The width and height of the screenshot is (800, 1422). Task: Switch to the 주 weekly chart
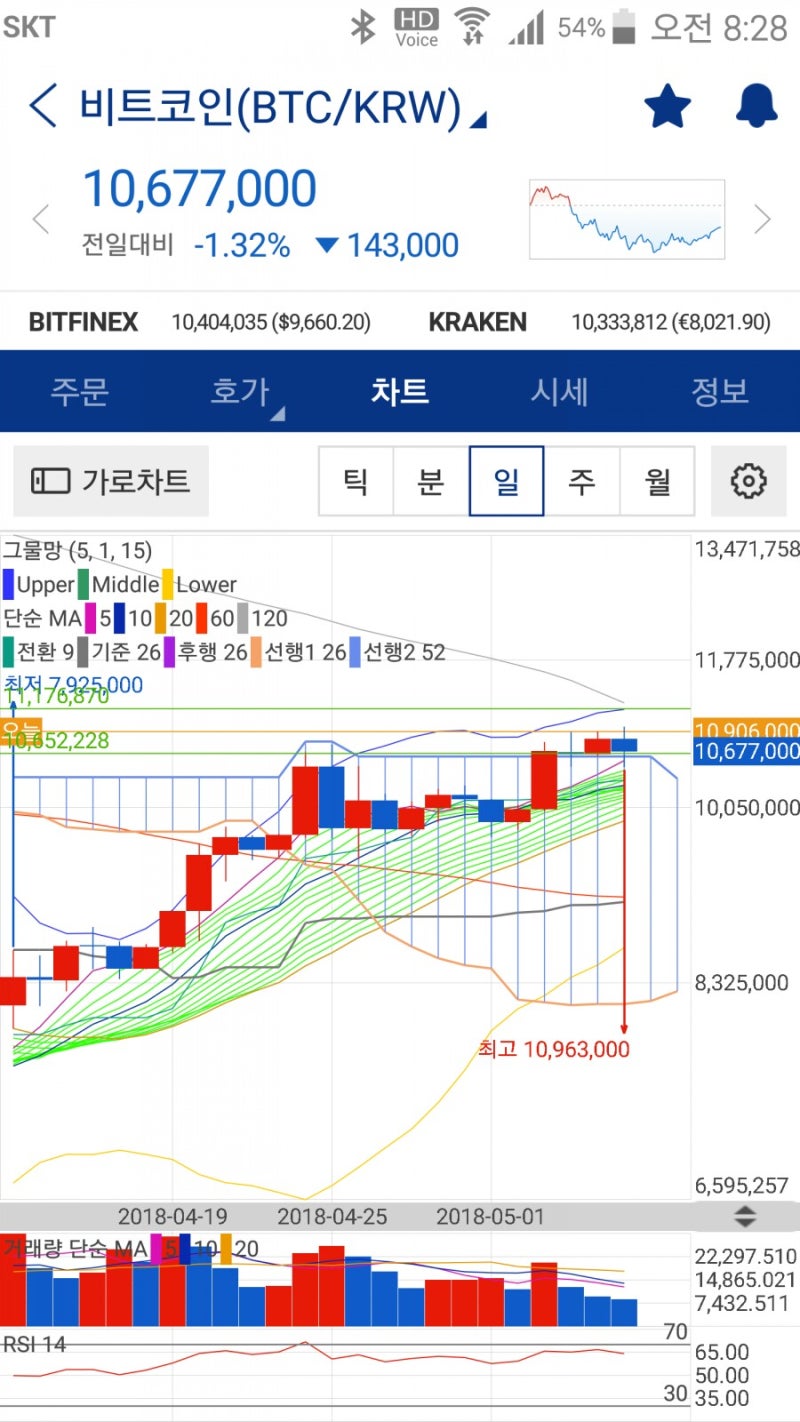click(582, 481)
